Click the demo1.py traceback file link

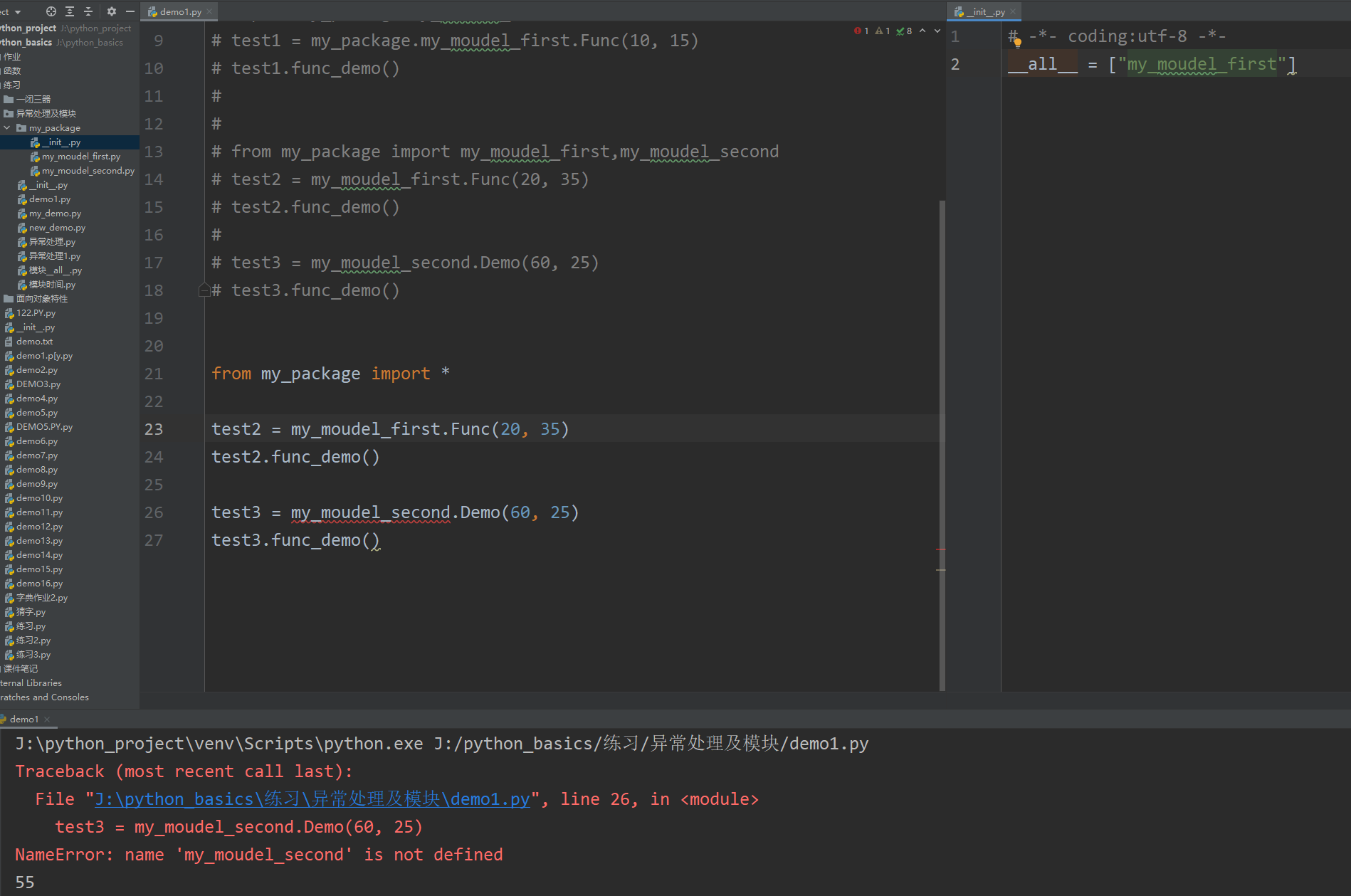coord(312,799)
